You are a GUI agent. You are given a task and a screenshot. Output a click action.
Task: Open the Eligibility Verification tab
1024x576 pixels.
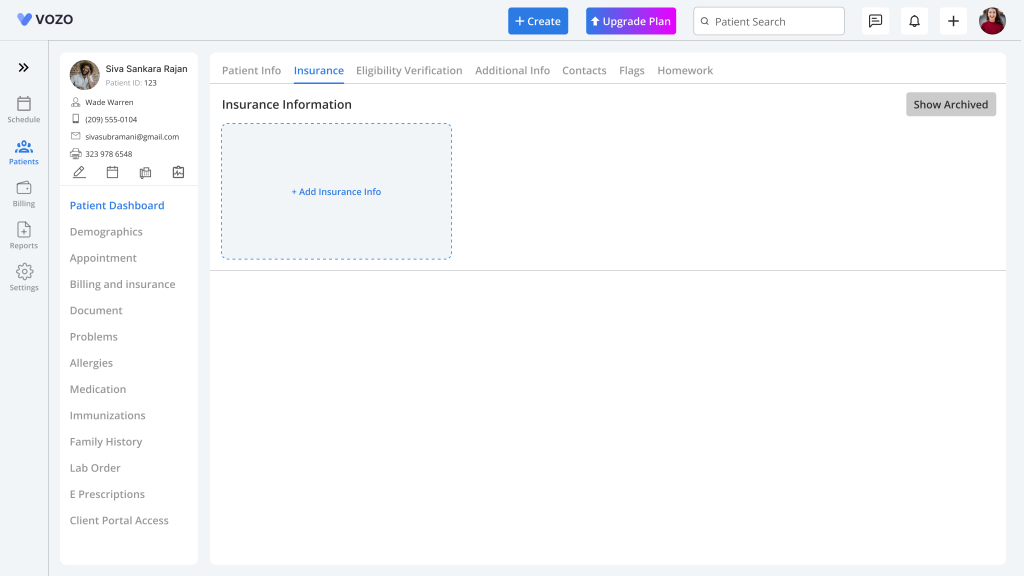pyautogui.click(x=409, y=71)
